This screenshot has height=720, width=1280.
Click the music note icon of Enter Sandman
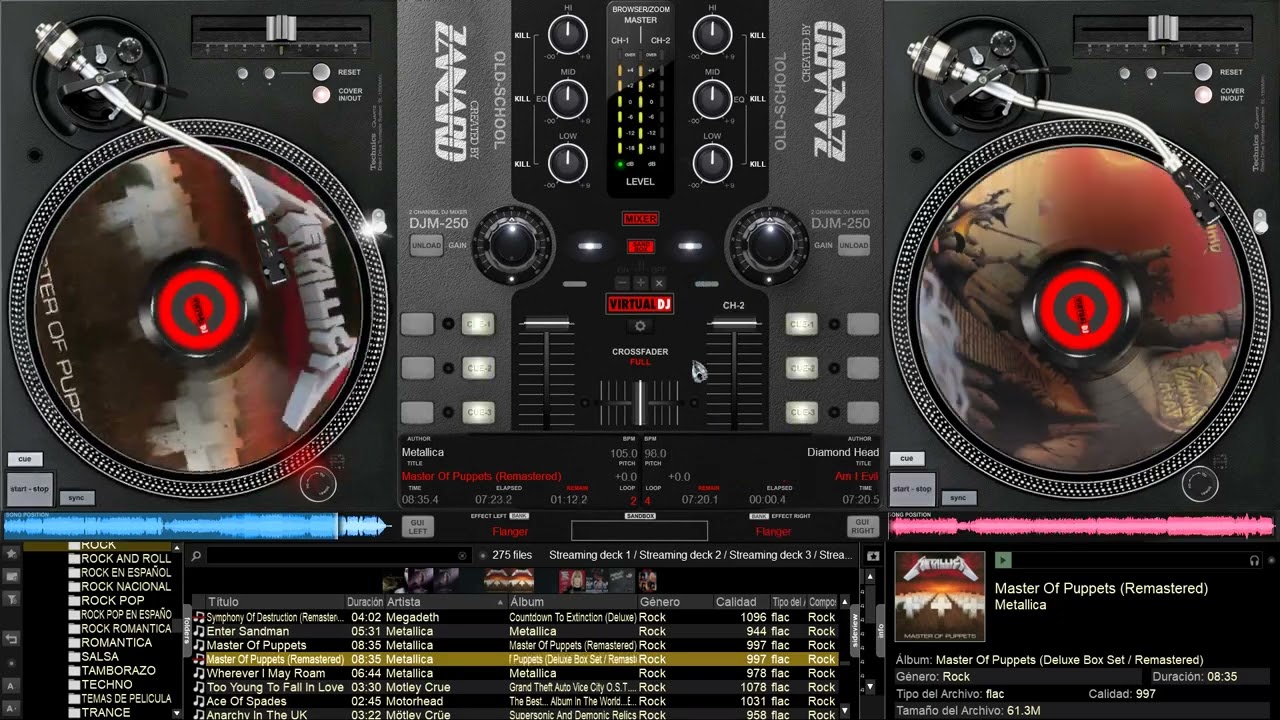coord(199,631)
